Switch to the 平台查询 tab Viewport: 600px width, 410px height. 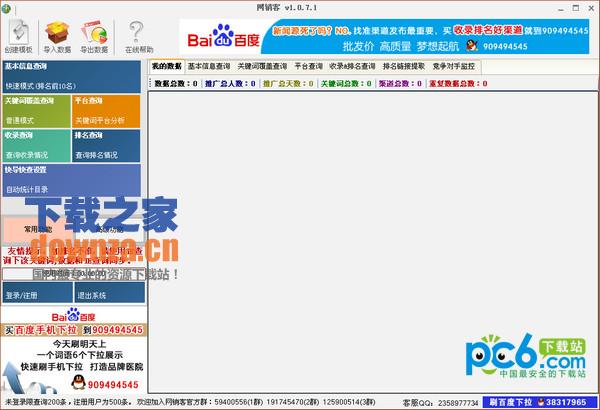pos(308,67)
